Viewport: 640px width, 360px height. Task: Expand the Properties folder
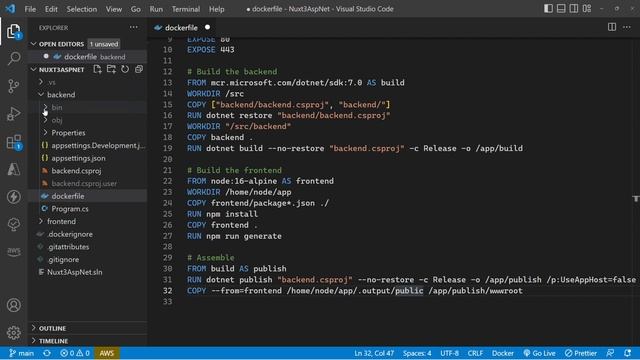(45, 133)
